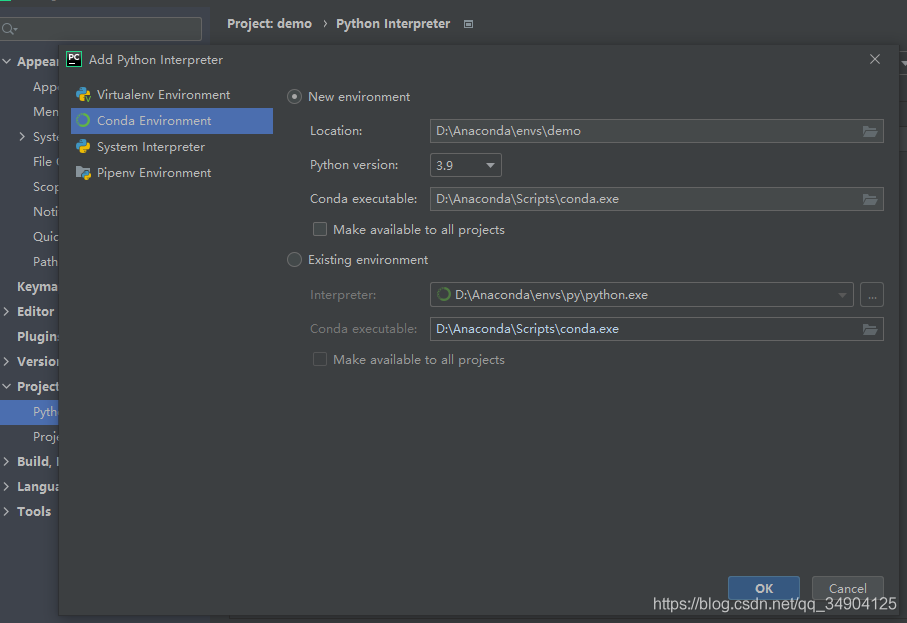907x623 pixels.
Task: Enable Make available to all projects under New environment
Action: 320,230
